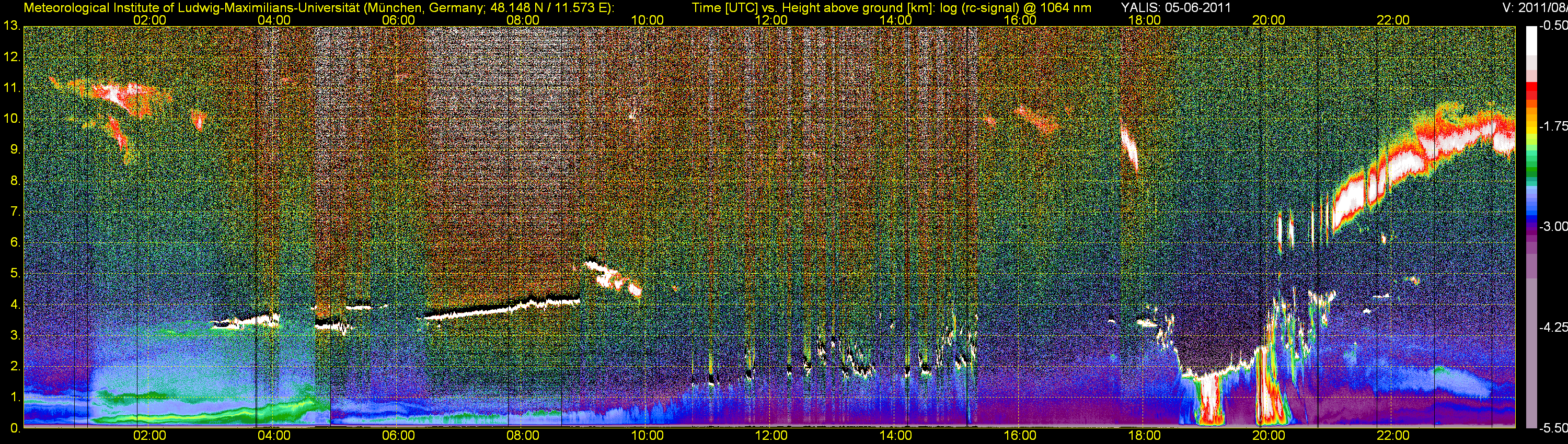Click the 'Time [UTC] vs. Height above ground [km]' label

click(814, 8)
